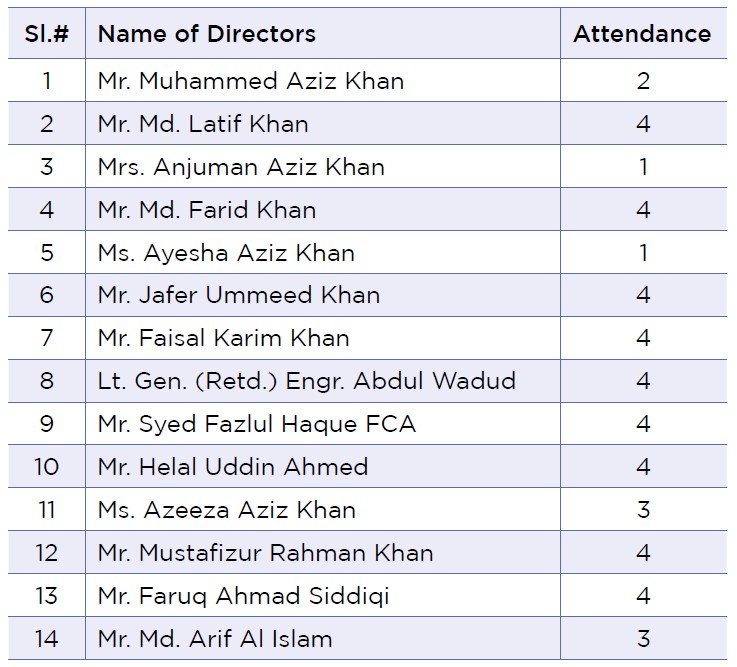The height and width of the screenshot is (667, 737).
Task: Select the Ms. Azeeza Aziz Khan entry
Action: click(x=227, y=510)
